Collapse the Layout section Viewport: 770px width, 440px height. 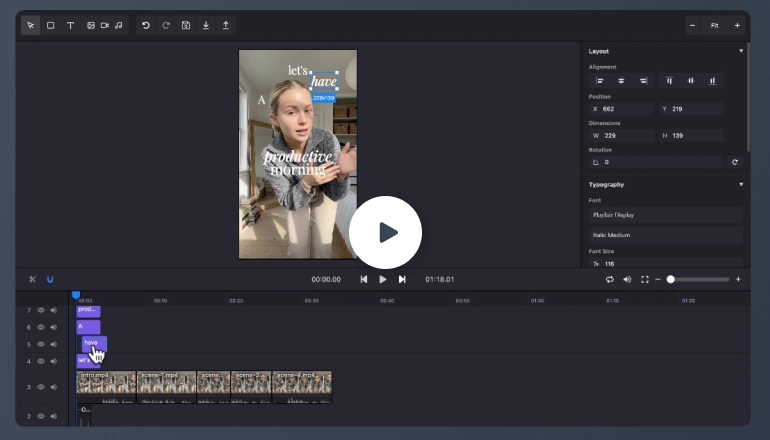tap(741, 51)
